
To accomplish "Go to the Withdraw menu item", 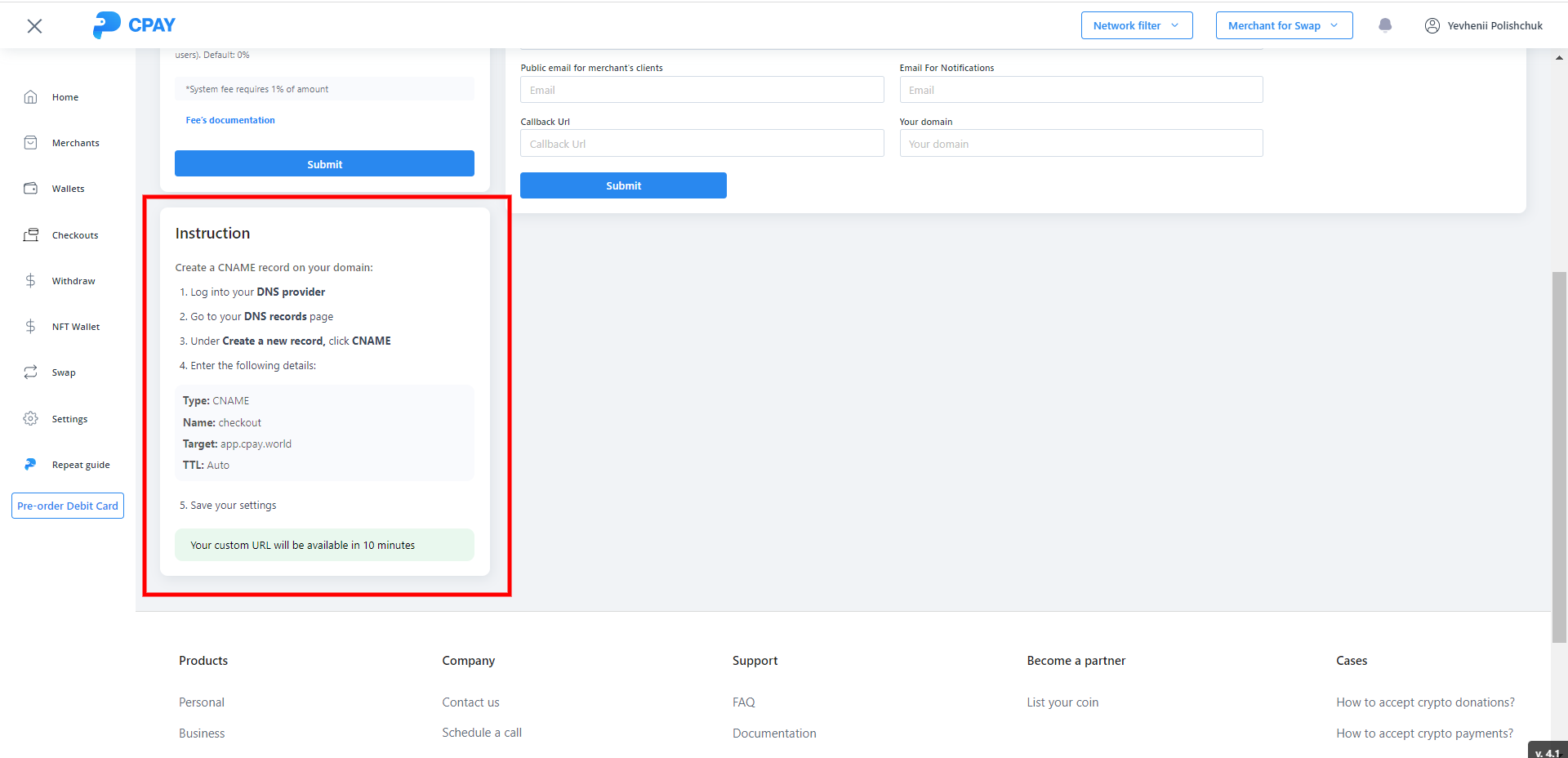I will [x=73, y=281].
